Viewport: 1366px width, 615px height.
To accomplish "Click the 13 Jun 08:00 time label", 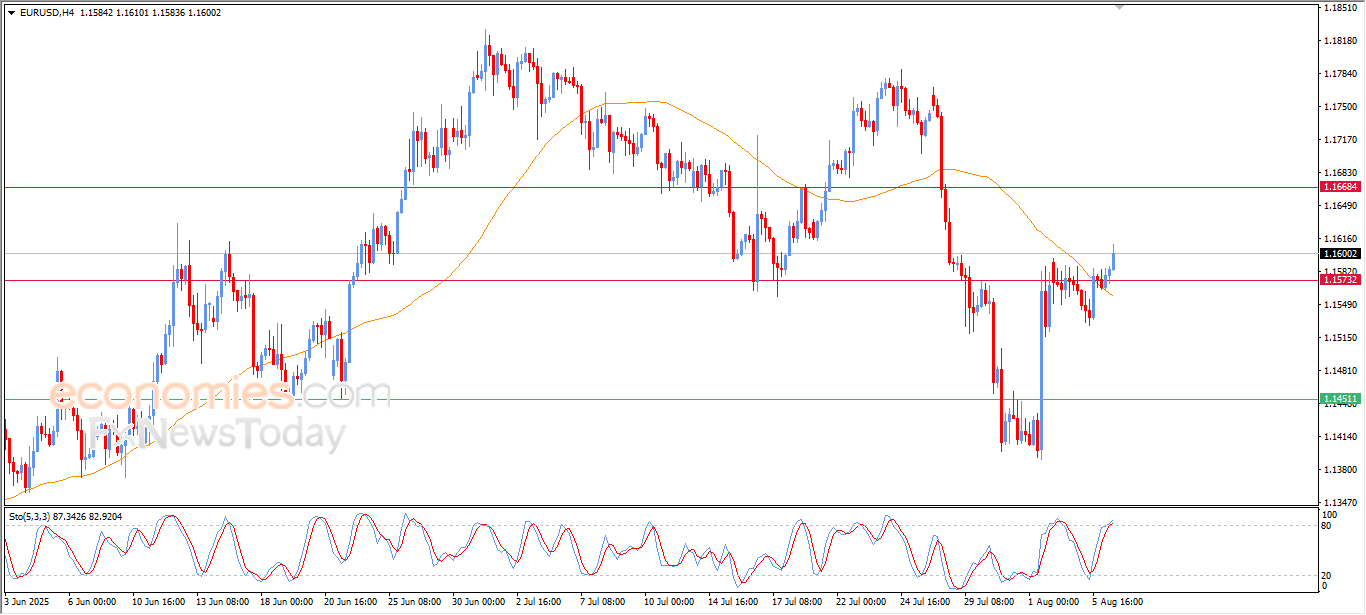I will coord(222,602).
